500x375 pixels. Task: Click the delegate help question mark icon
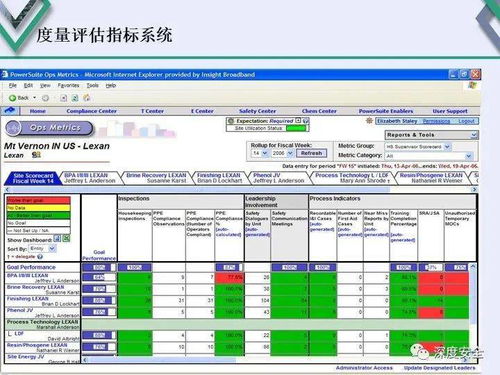[x=40, y=257]
